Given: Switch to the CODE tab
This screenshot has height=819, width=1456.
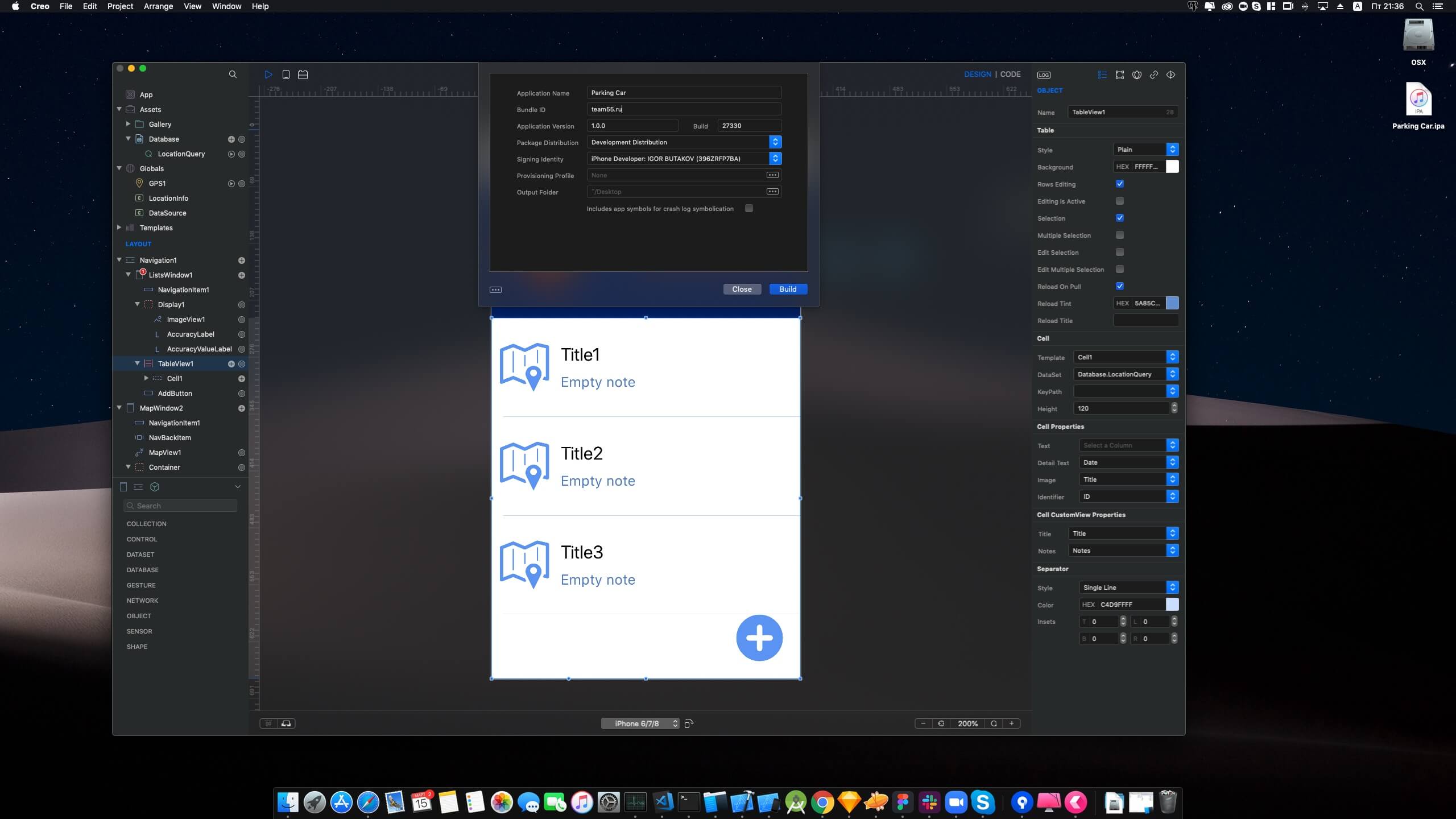Looking at the screenshot, I should point(1010,75).
